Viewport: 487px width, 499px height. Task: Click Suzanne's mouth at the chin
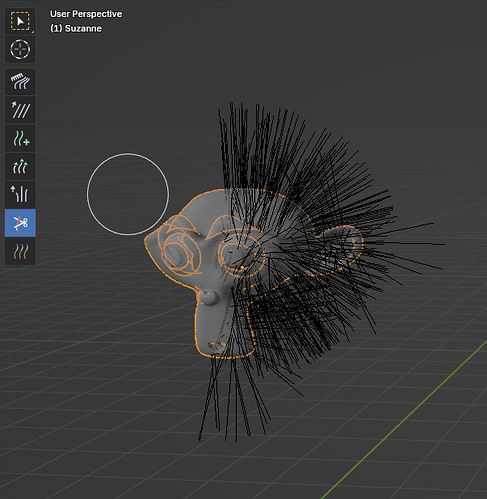pos(217,347)
